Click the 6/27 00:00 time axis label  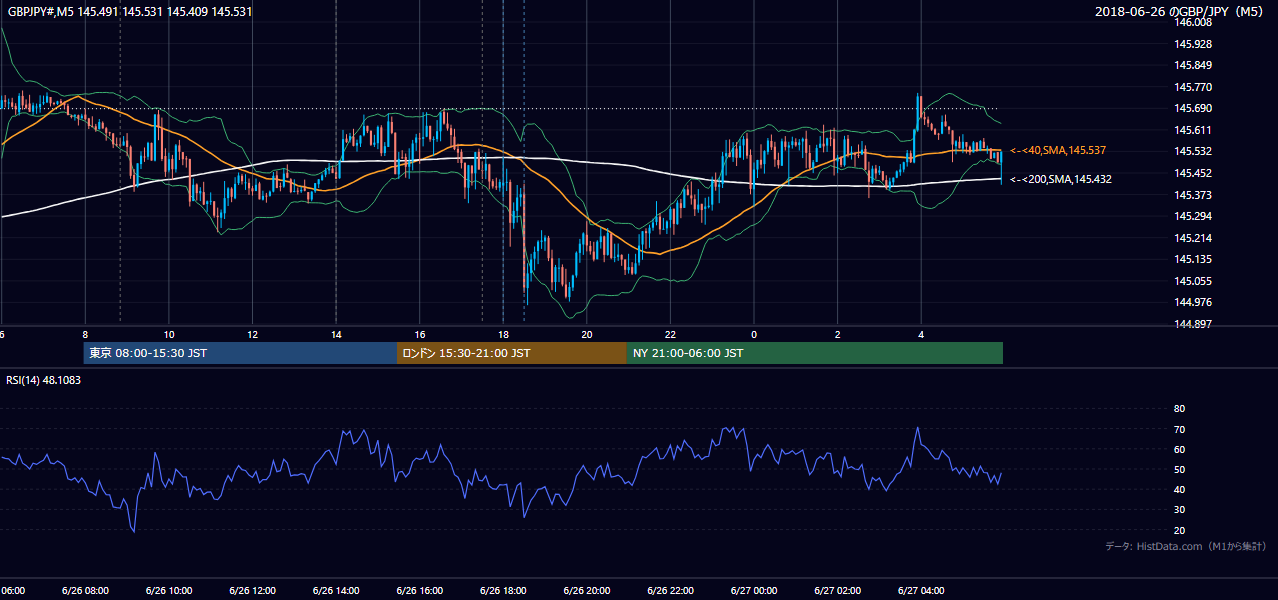(754, 591)
